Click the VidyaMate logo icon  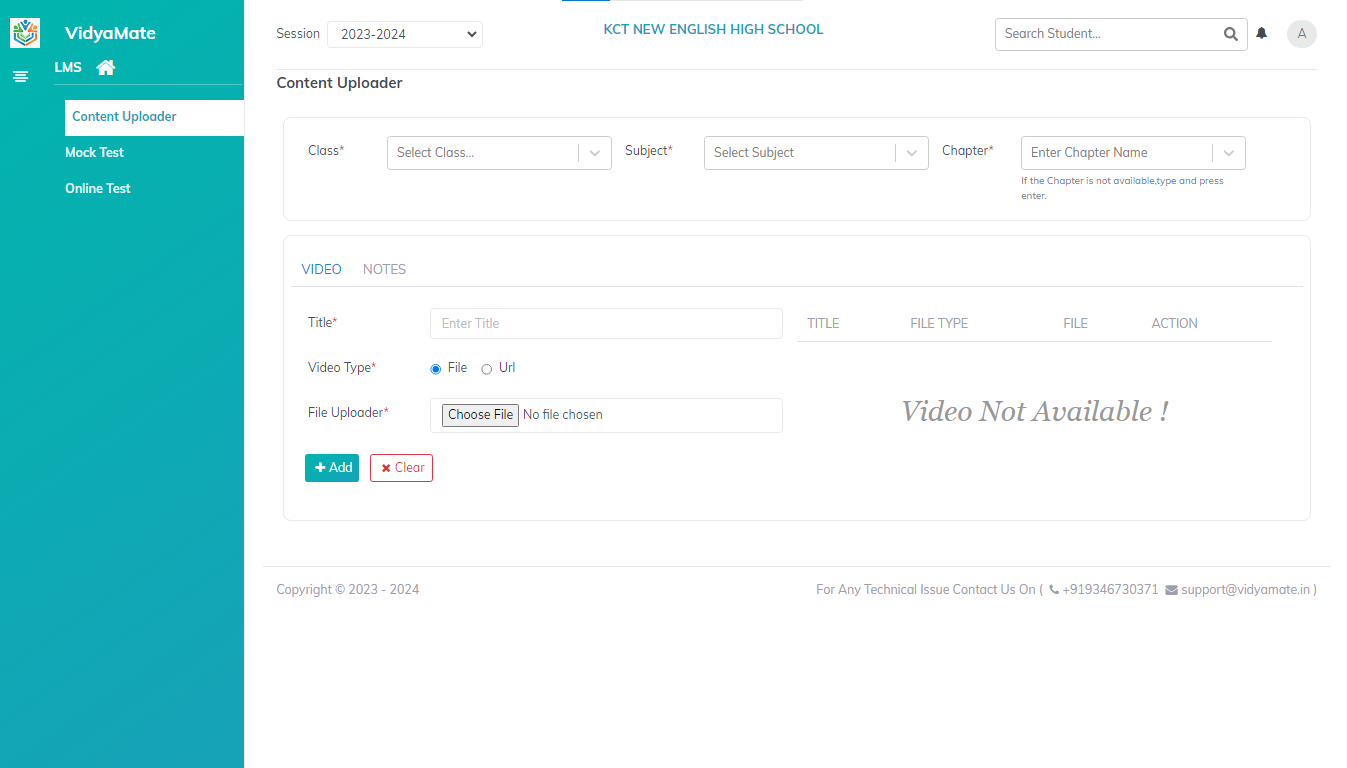click(x=25, y=33)
